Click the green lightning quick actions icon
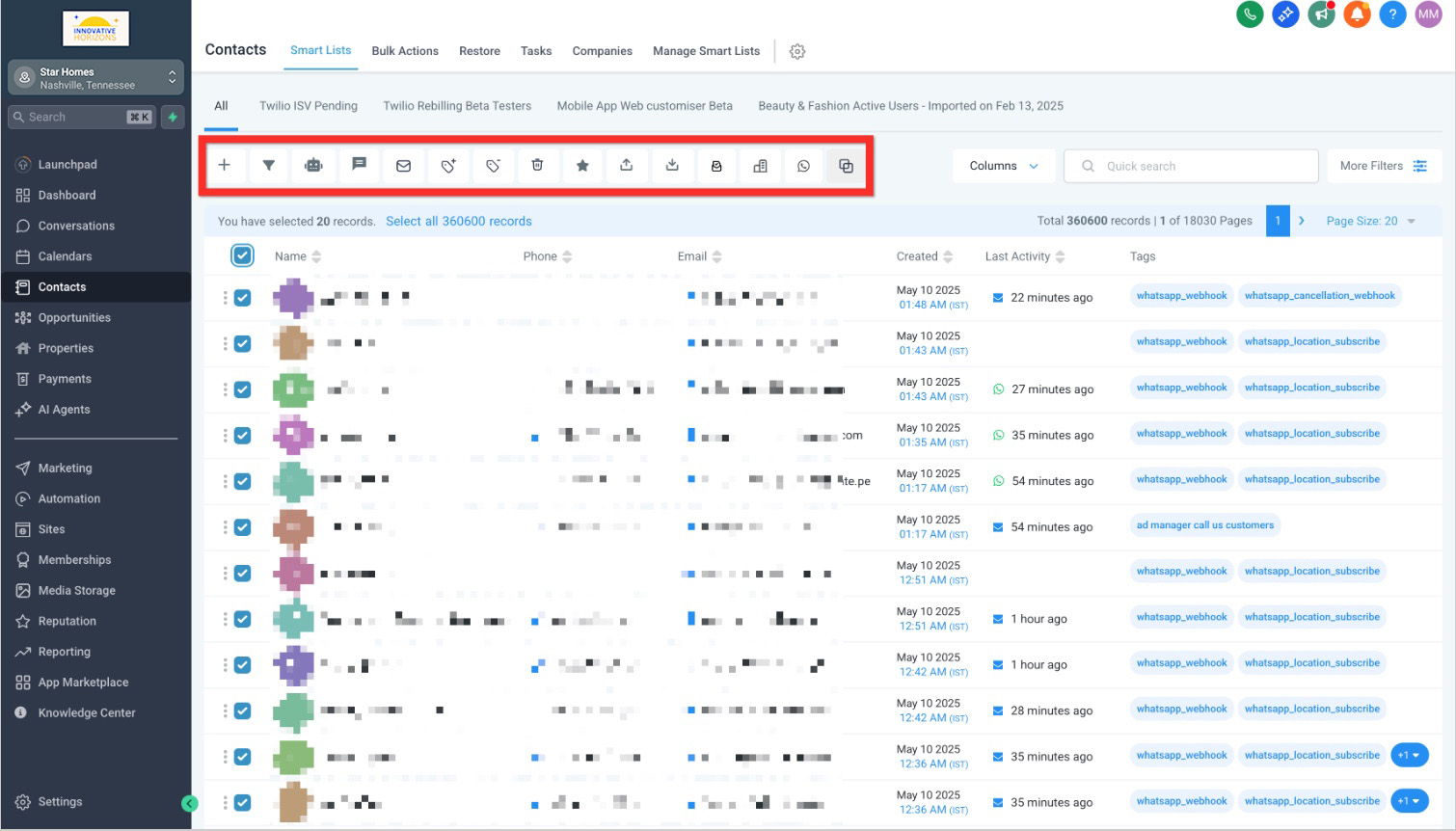Viewport: 1456px width, 831px height. tap(173, 117)
